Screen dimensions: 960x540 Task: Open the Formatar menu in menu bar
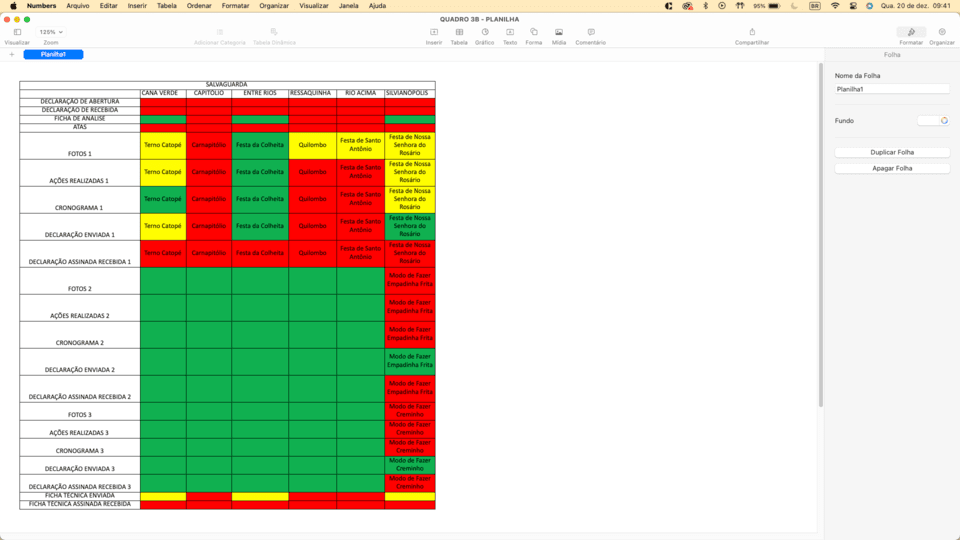click(235, 6)
